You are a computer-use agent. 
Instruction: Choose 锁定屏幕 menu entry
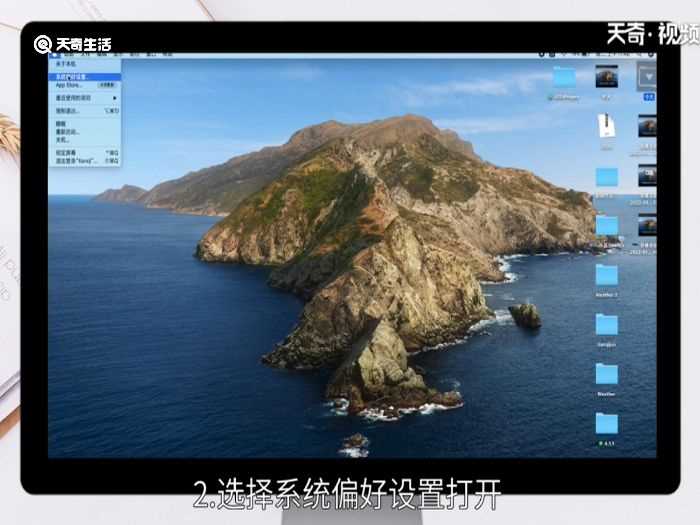pyautogui.click(x=84, y=152)
